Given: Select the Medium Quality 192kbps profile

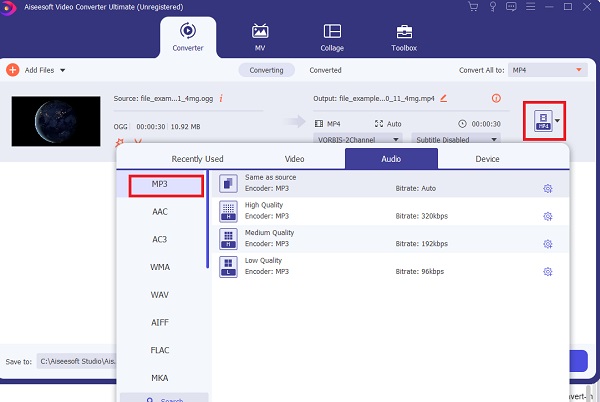Looking at the screenshot, I should click(390, 239).
